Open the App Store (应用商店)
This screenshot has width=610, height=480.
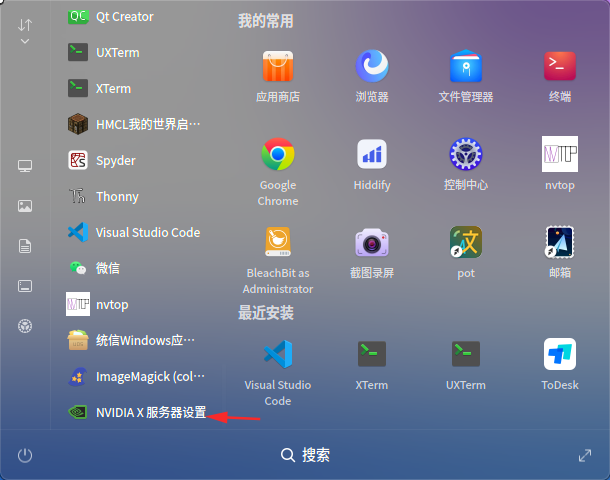[x=278, y=67]
